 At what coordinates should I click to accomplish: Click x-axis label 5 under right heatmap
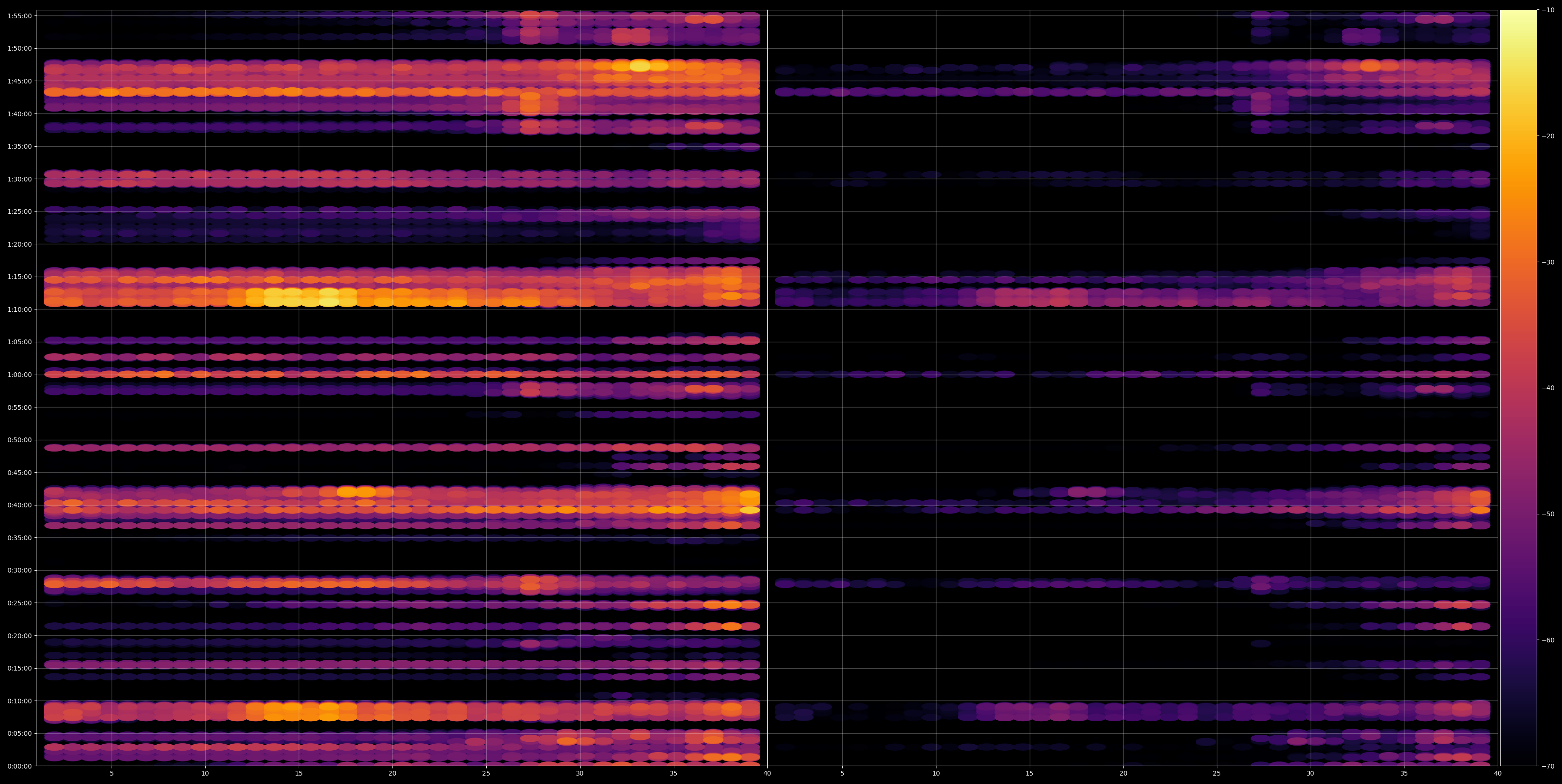[842, 774]
